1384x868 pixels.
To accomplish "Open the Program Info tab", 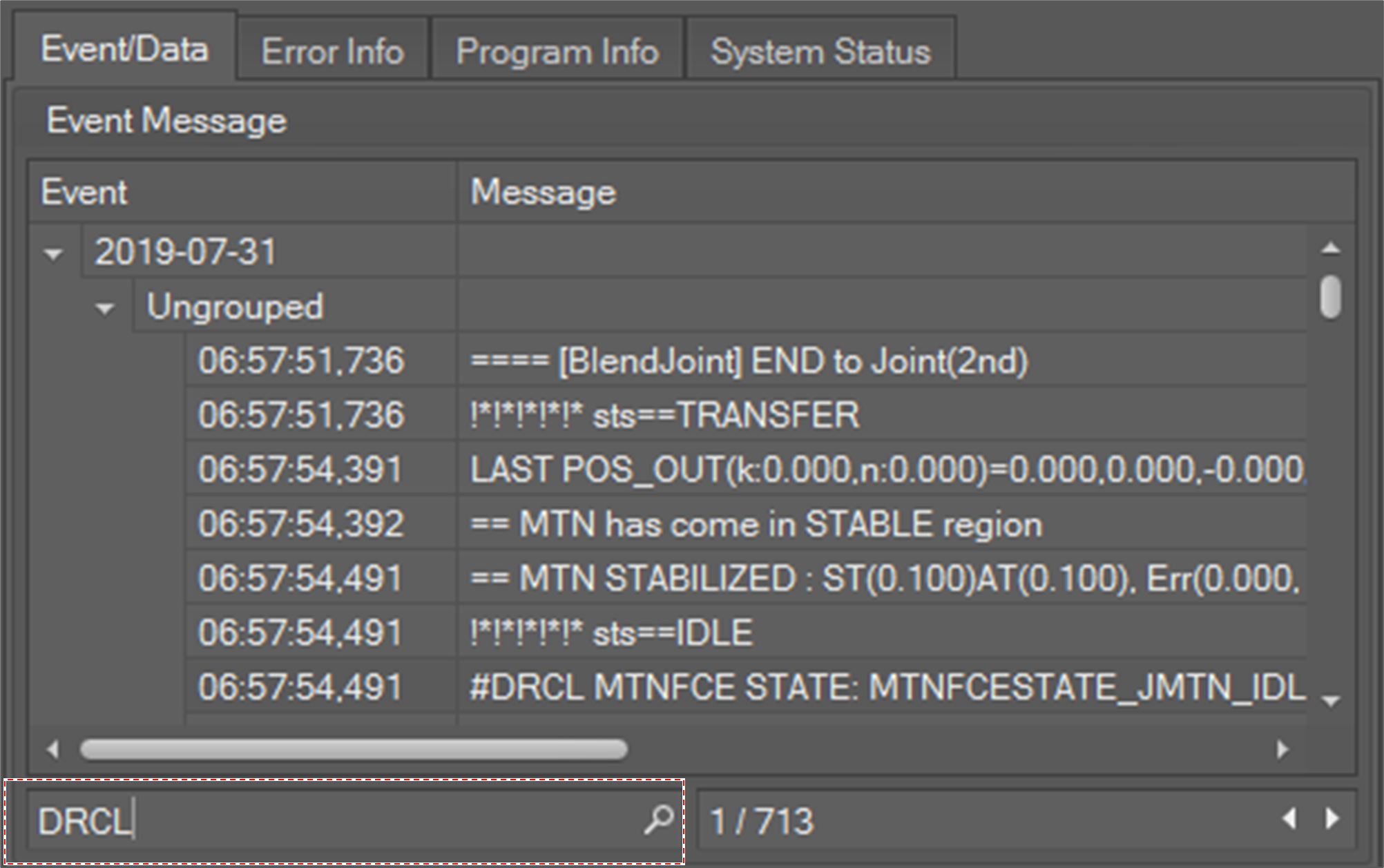I will (557, 51).
